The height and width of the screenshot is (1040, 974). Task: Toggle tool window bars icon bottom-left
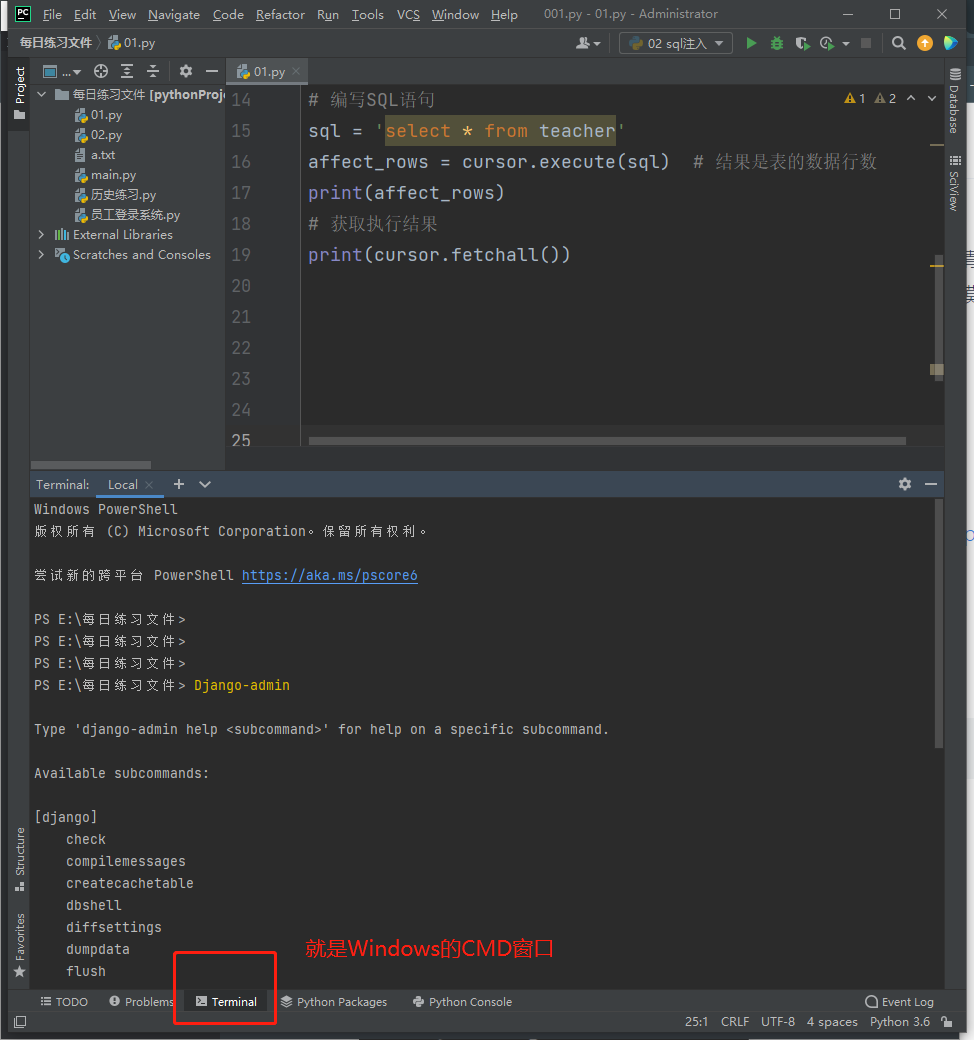[20, 1022]
